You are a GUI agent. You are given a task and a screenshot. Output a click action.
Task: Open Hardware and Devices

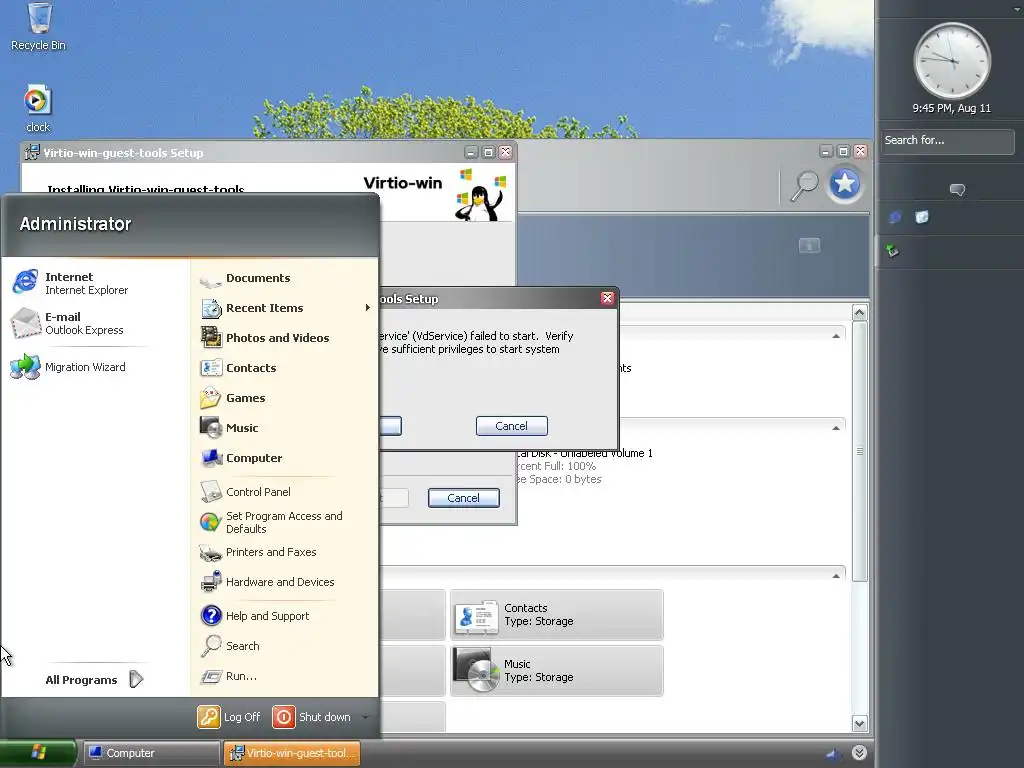click(267, 582)
